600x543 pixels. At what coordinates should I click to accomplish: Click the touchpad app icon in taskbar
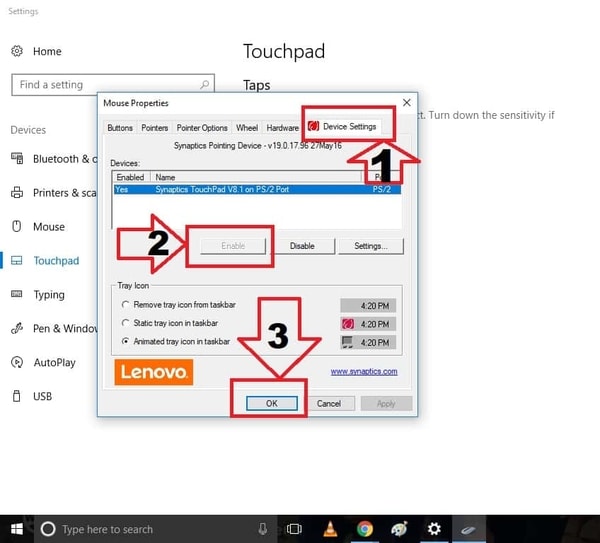pyautogui.click(x=468, y=530)
